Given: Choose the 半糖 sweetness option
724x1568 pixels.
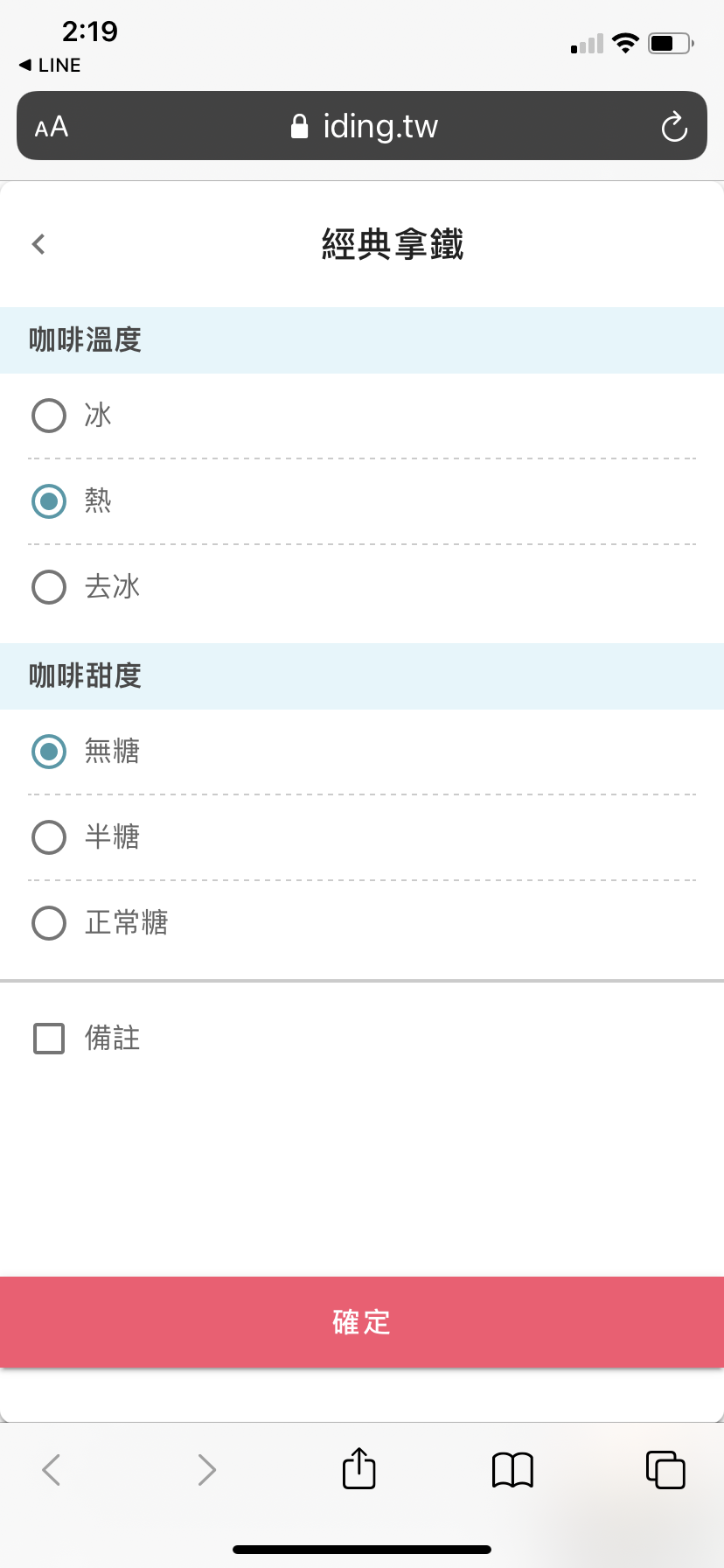Looking at the screenshot, I should [49, 837].
